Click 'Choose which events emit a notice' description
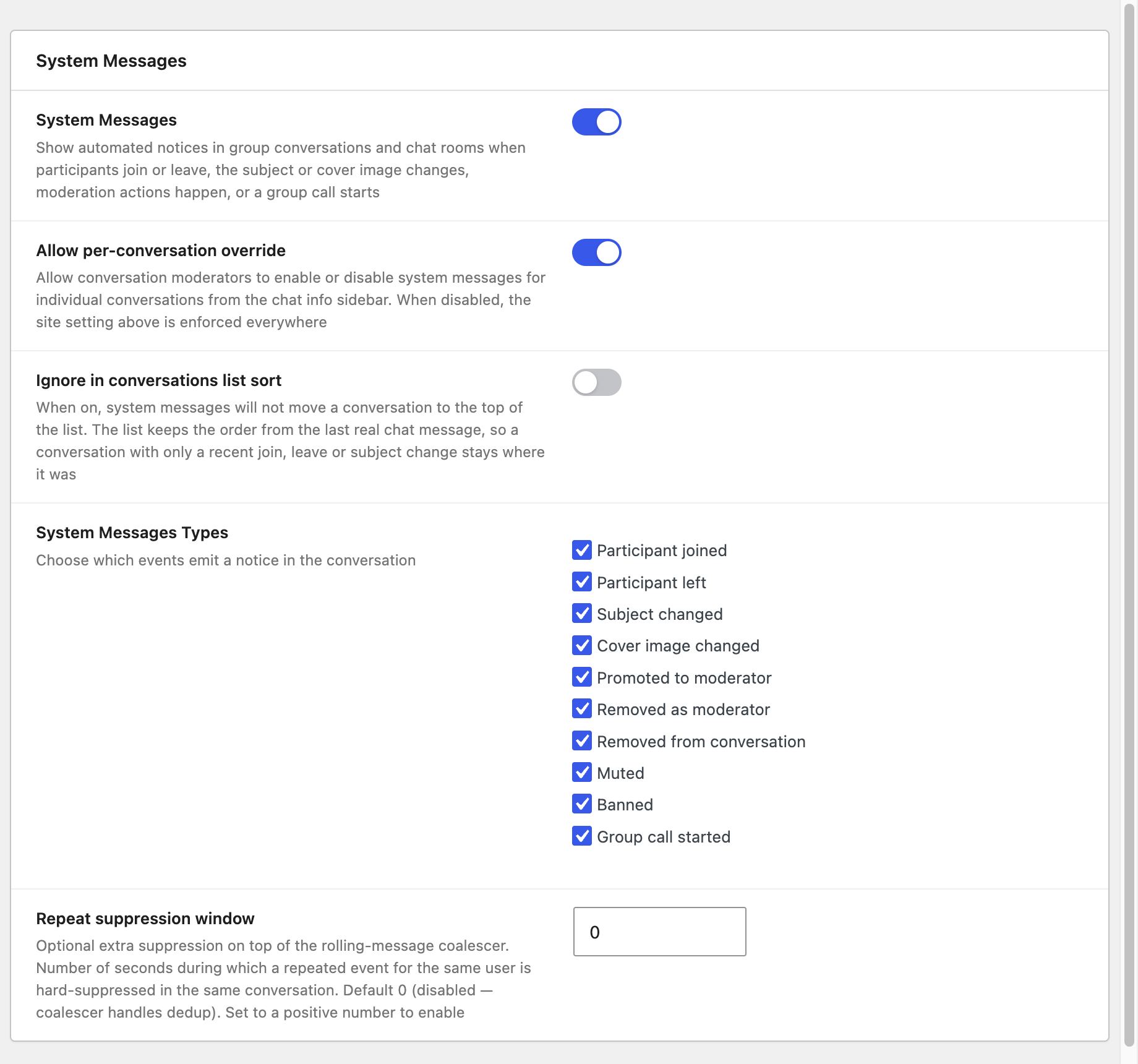This screenshot has height=1064, width=1138. click(226, 560)
